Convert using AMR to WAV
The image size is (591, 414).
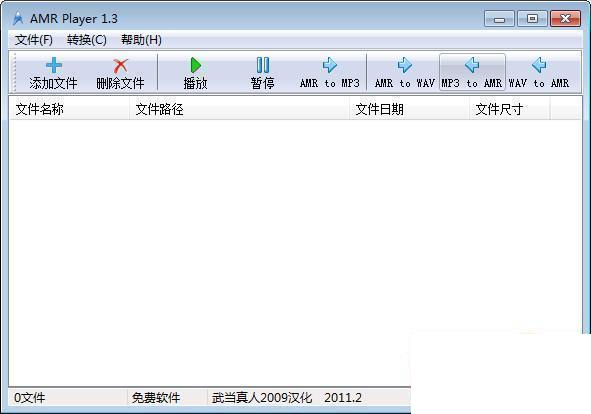(405, 72)
